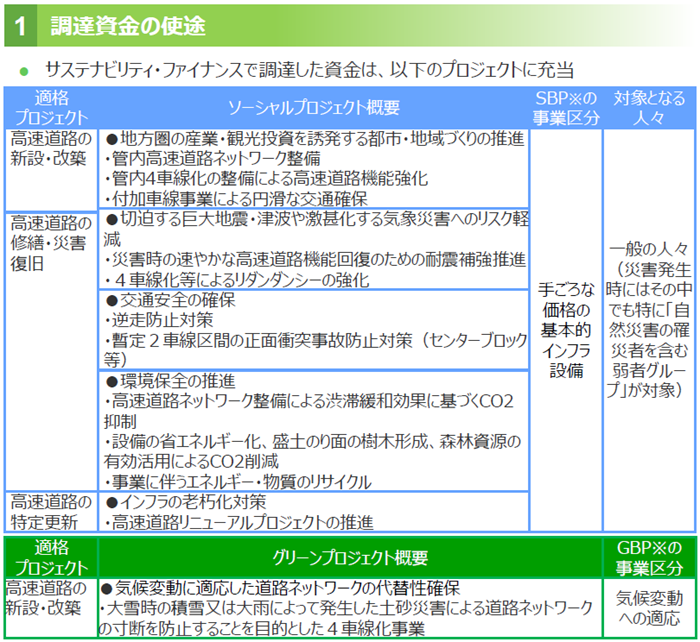Screen dimensions: 700x642
Task: Click the line 'の寸断を防止することを目的とした４車線化事業'
Action: click(262, 629)
